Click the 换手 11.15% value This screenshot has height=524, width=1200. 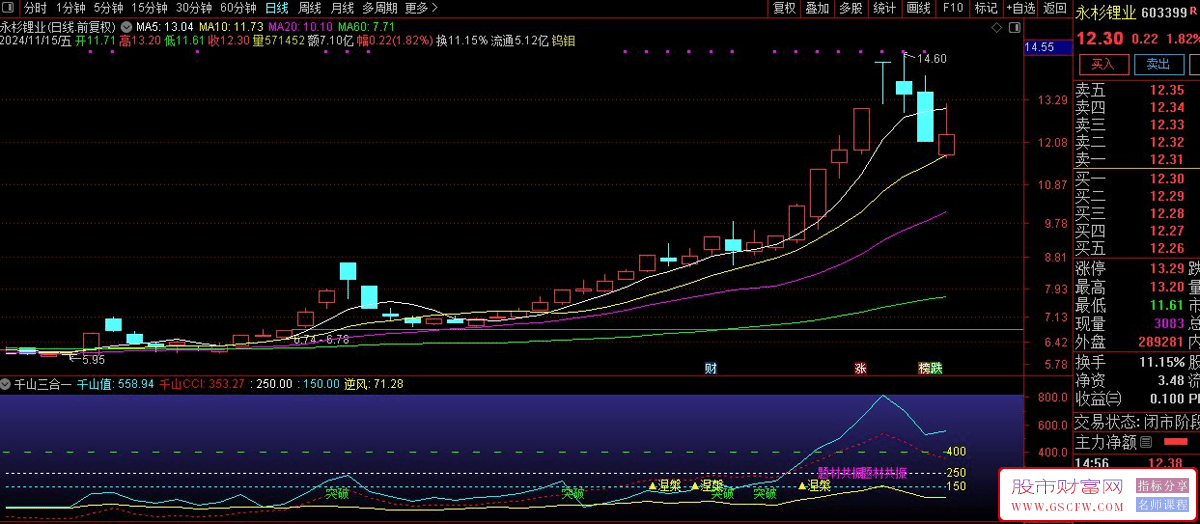click(1160, 361)
